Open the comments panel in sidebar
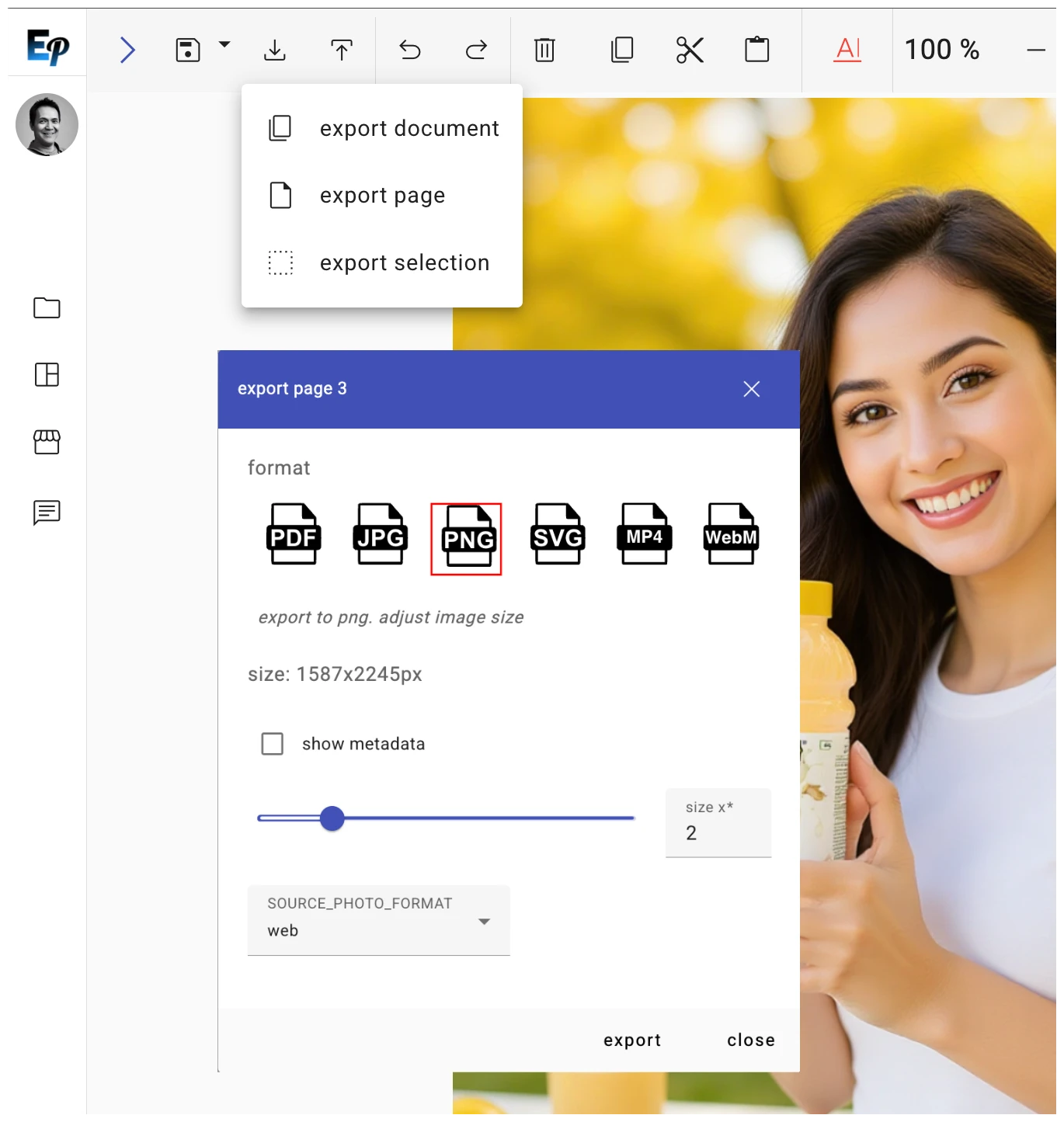 tap(47, 511)
